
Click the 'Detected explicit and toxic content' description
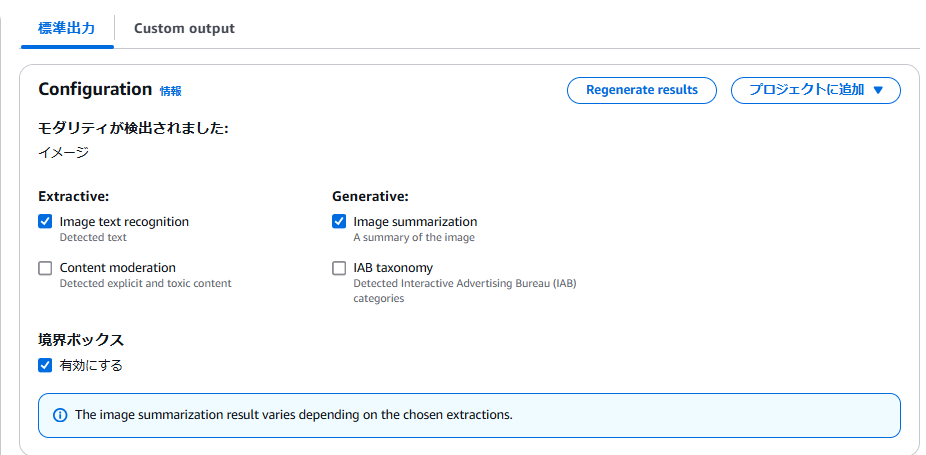(x=145, y=284)
